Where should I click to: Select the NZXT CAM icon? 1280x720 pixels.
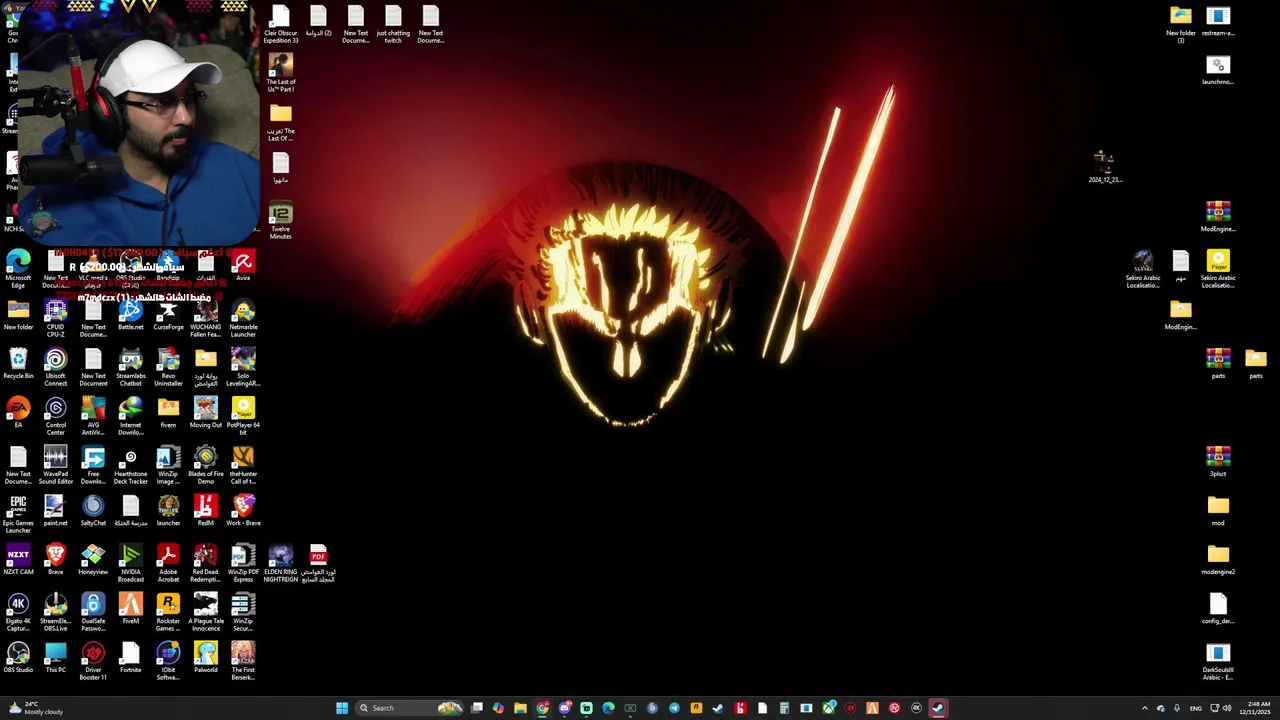point(18,561)
